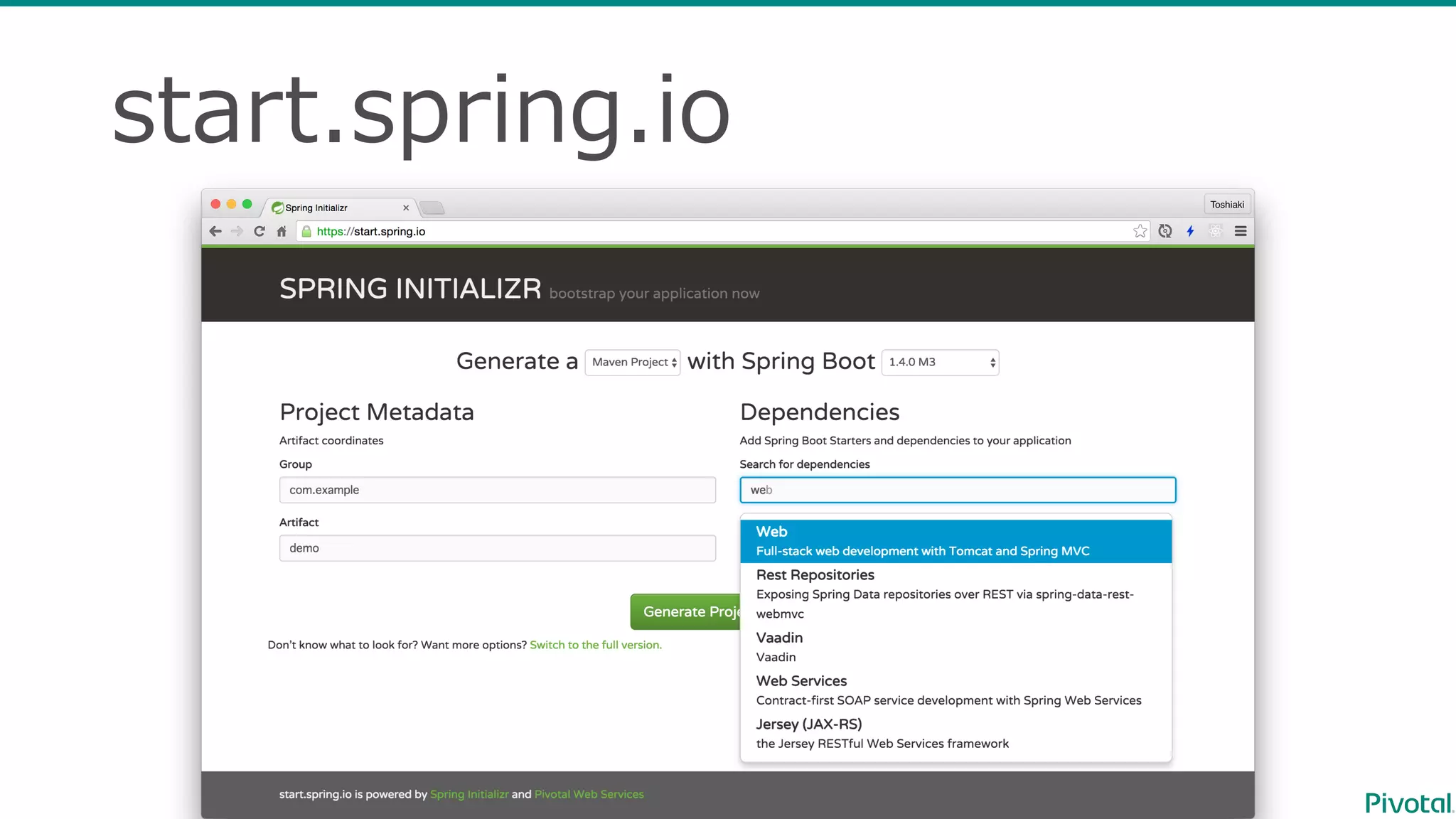Open a new browser tab
1456x819 pixels.
pos(432,208)
